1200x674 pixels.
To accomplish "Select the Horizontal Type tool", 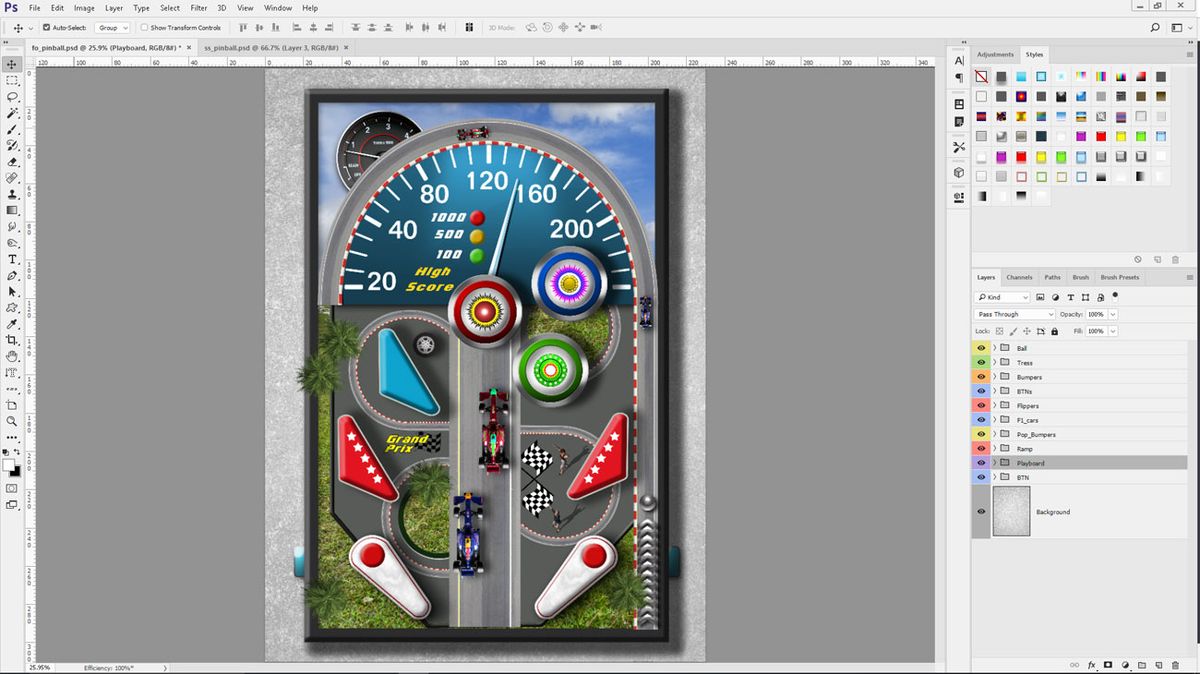I will (12, 259).
